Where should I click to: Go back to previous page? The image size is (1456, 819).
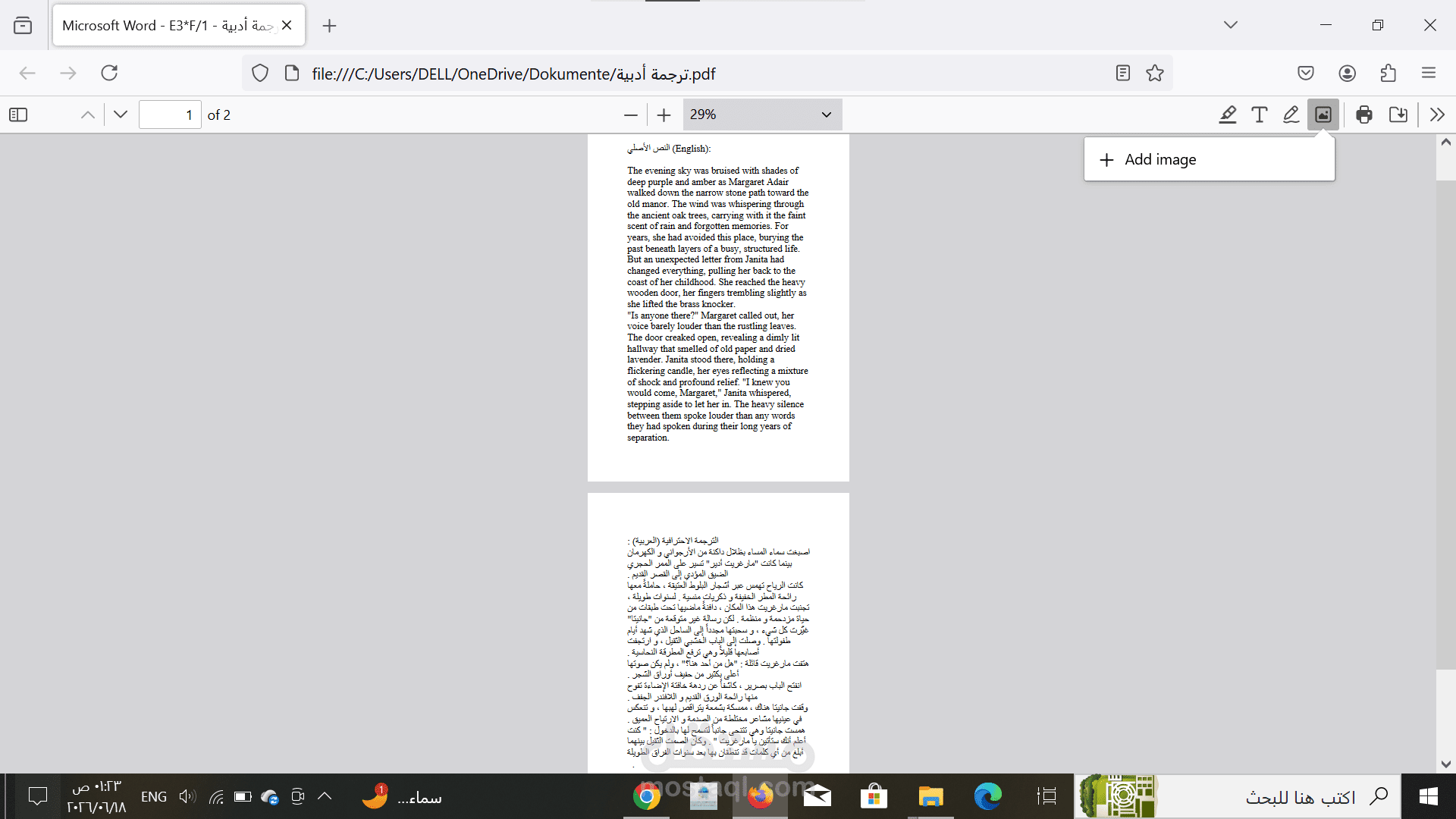point(27,73)
